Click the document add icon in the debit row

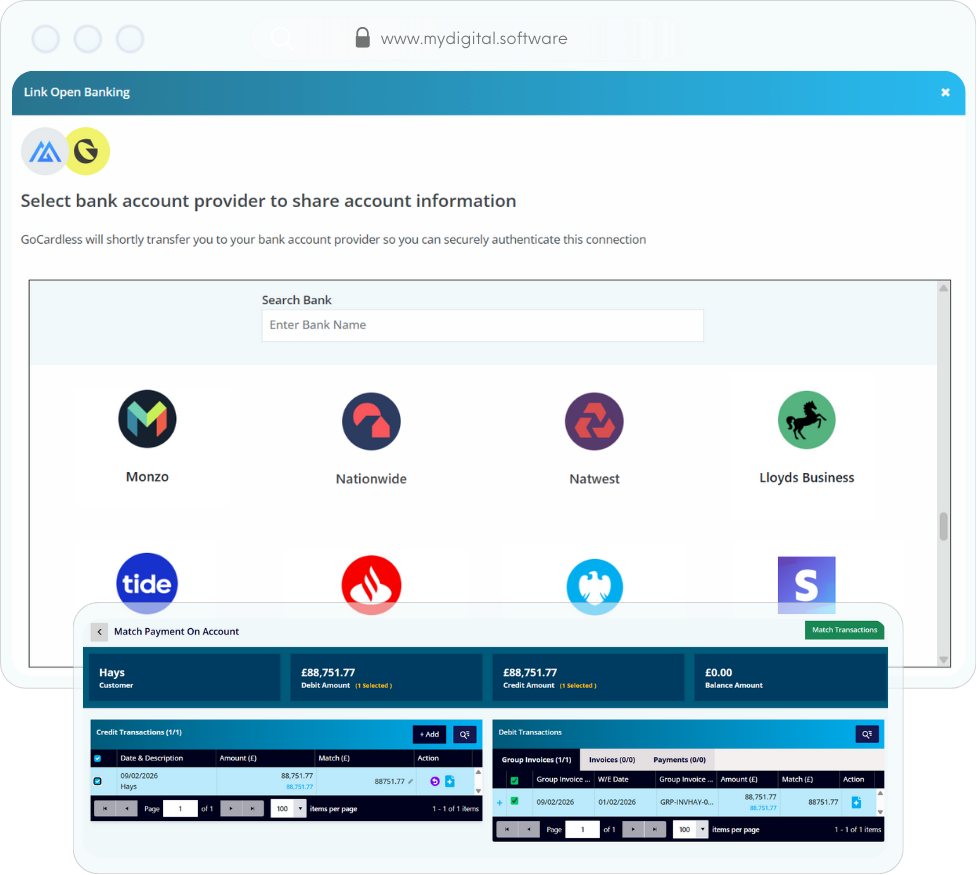pos(856,802)
